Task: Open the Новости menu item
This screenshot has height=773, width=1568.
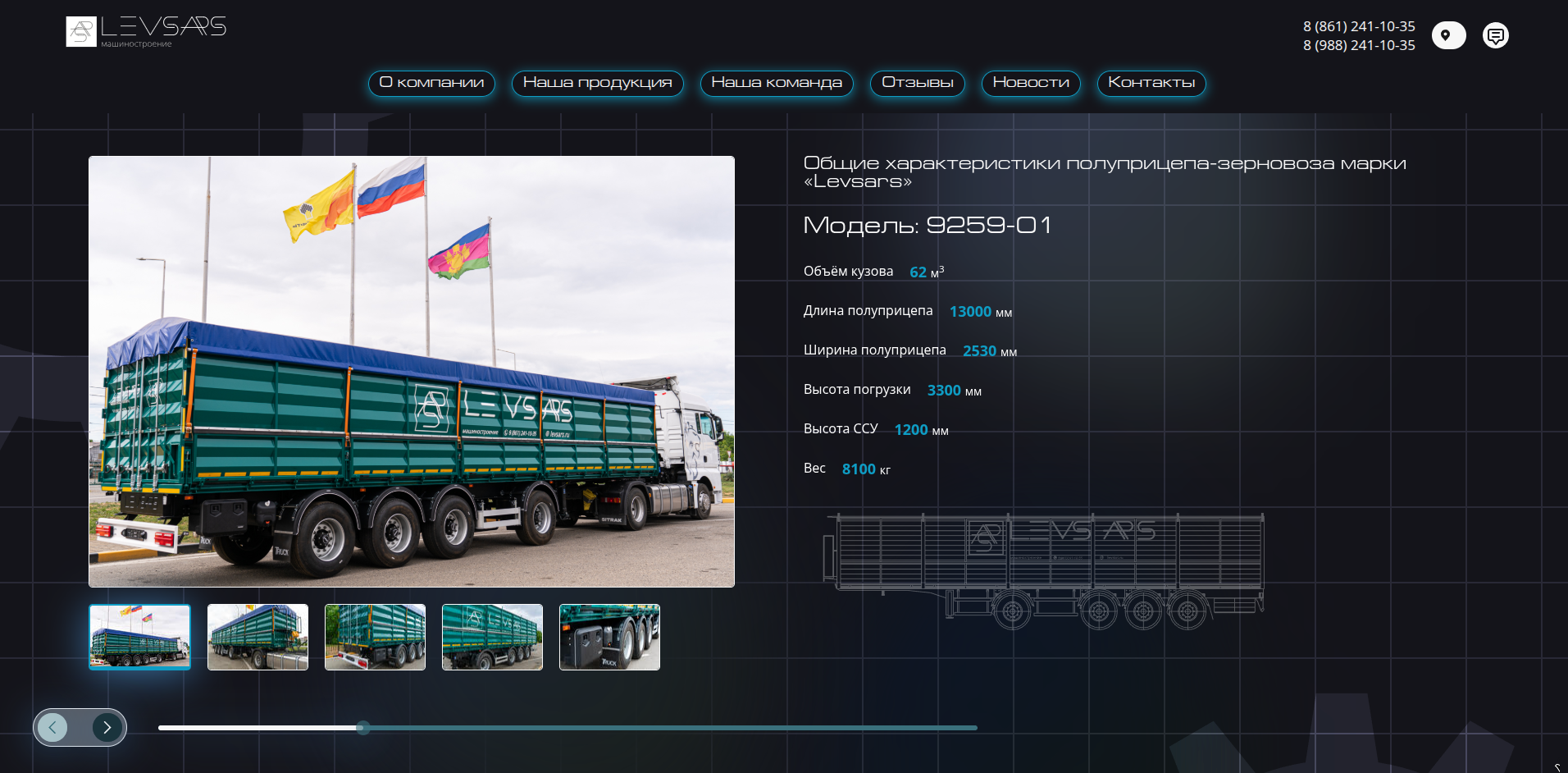Action: point(1031,83)
